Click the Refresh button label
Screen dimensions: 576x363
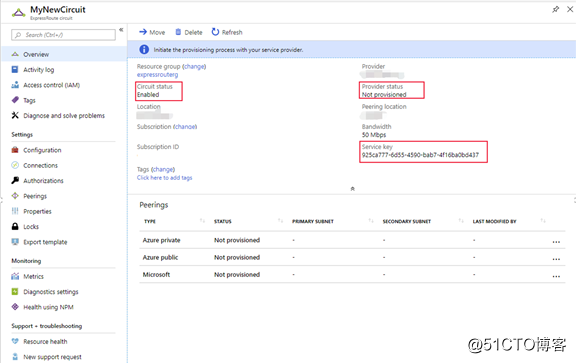(232, 32)
